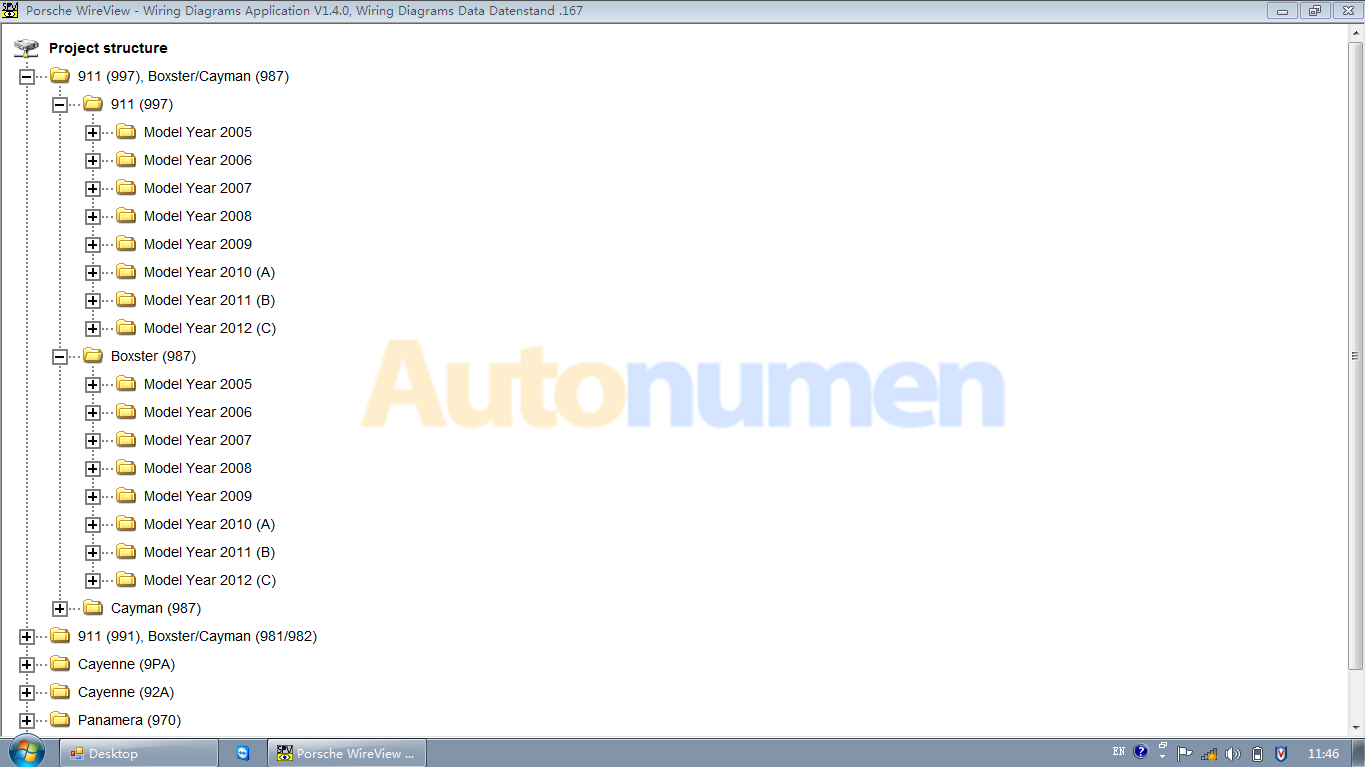Expand the Cayenne (92A) node

[27, 692]
